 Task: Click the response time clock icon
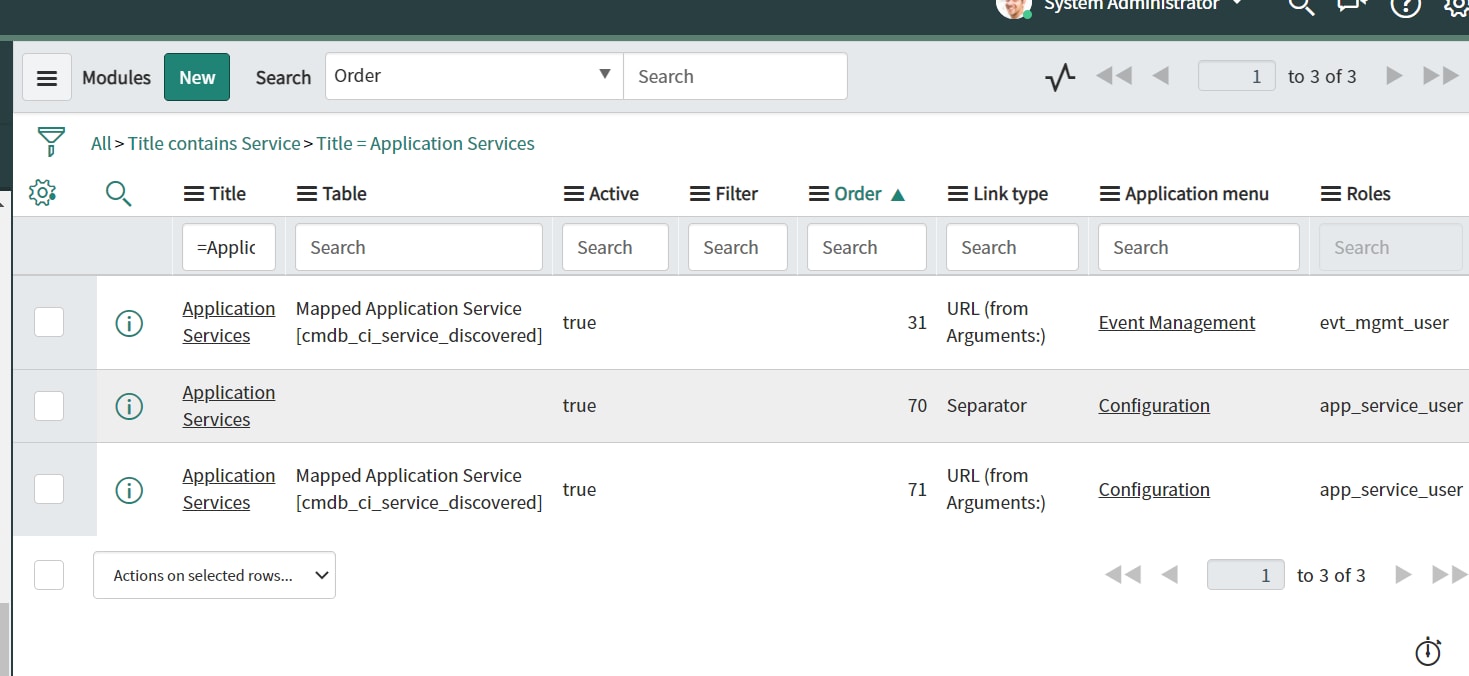pos(1427,651)
